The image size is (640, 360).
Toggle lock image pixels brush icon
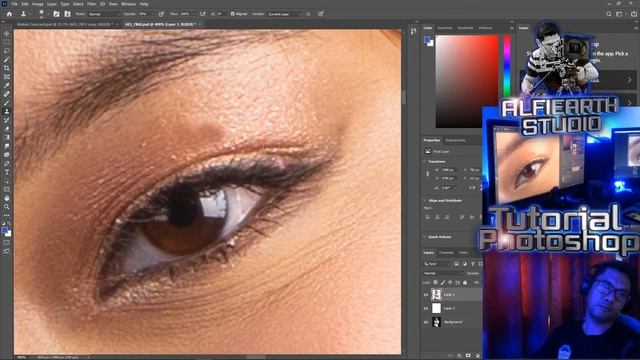pyautogui.click(x=443, y=282)
